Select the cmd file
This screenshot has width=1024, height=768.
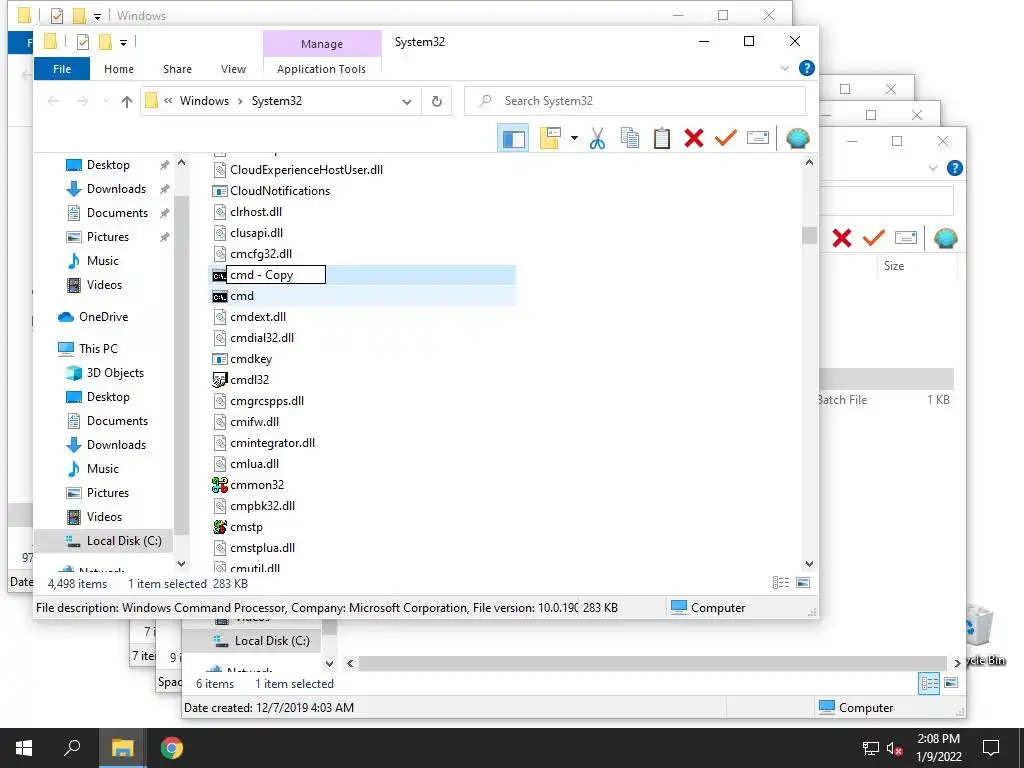pyautogui.click(x=242, y=296)
